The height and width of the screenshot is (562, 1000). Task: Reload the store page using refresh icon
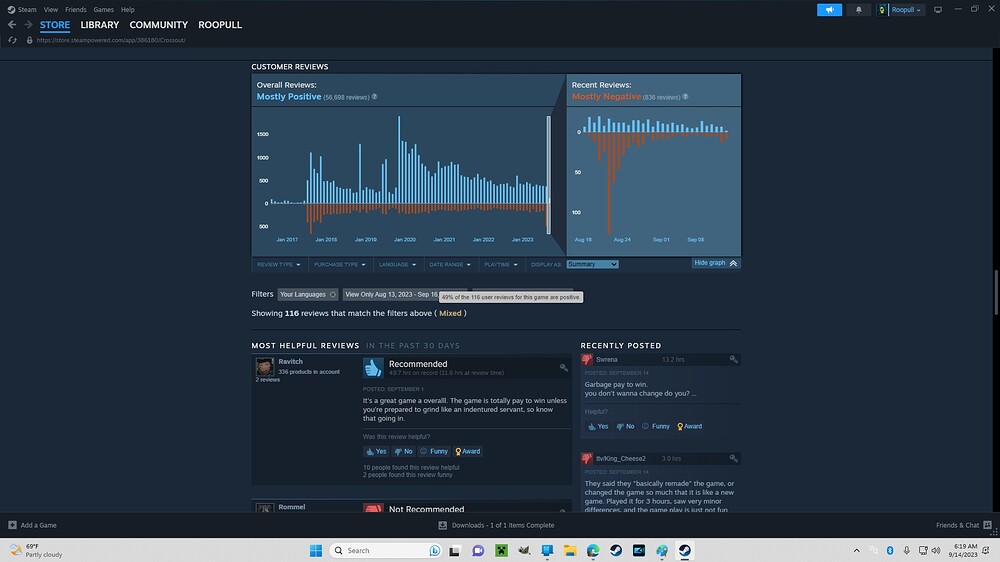tap(12, 40)
